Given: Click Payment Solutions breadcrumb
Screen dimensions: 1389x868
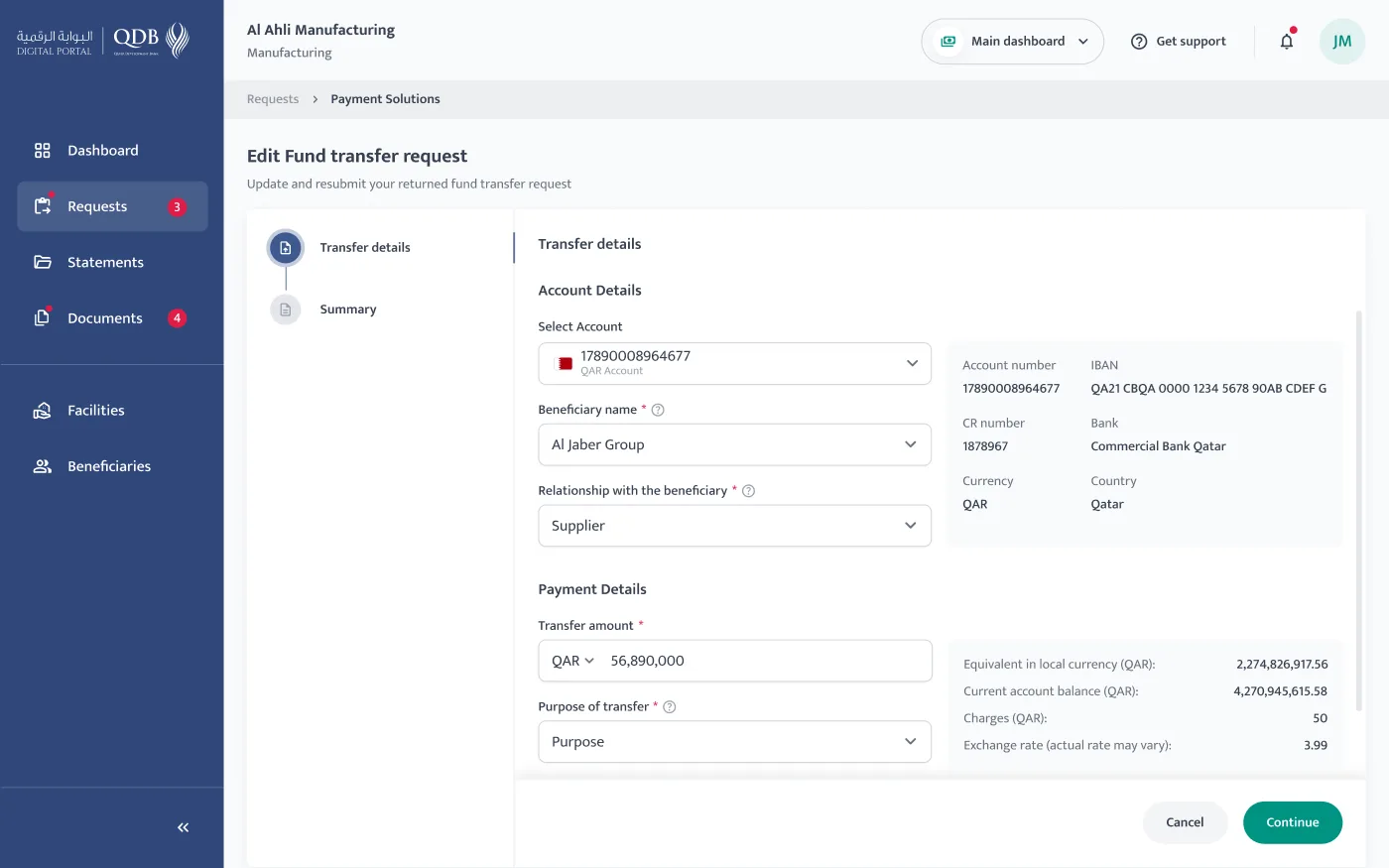Looking at the screenshot, I should (385, 99).
